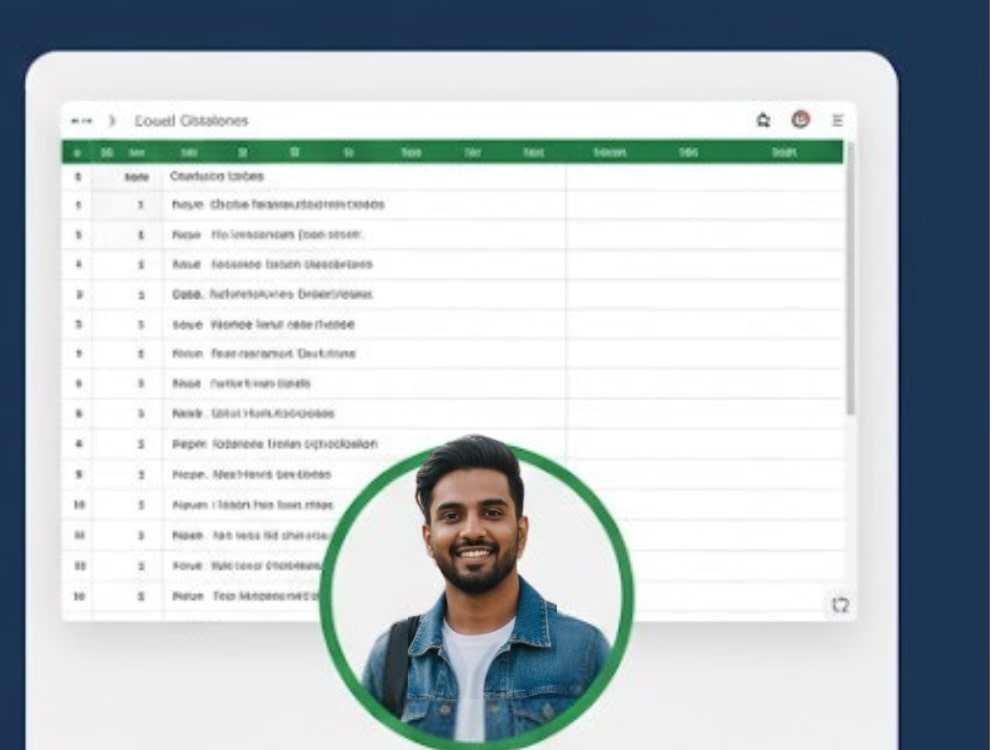
Task: Click the red circular icon in the toolbar
Action: click(x=800, y=119)
